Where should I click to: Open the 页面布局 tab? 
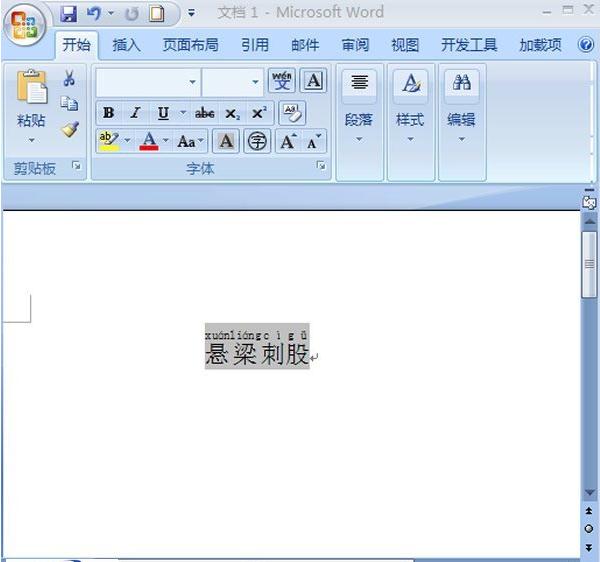click(190, 45)
